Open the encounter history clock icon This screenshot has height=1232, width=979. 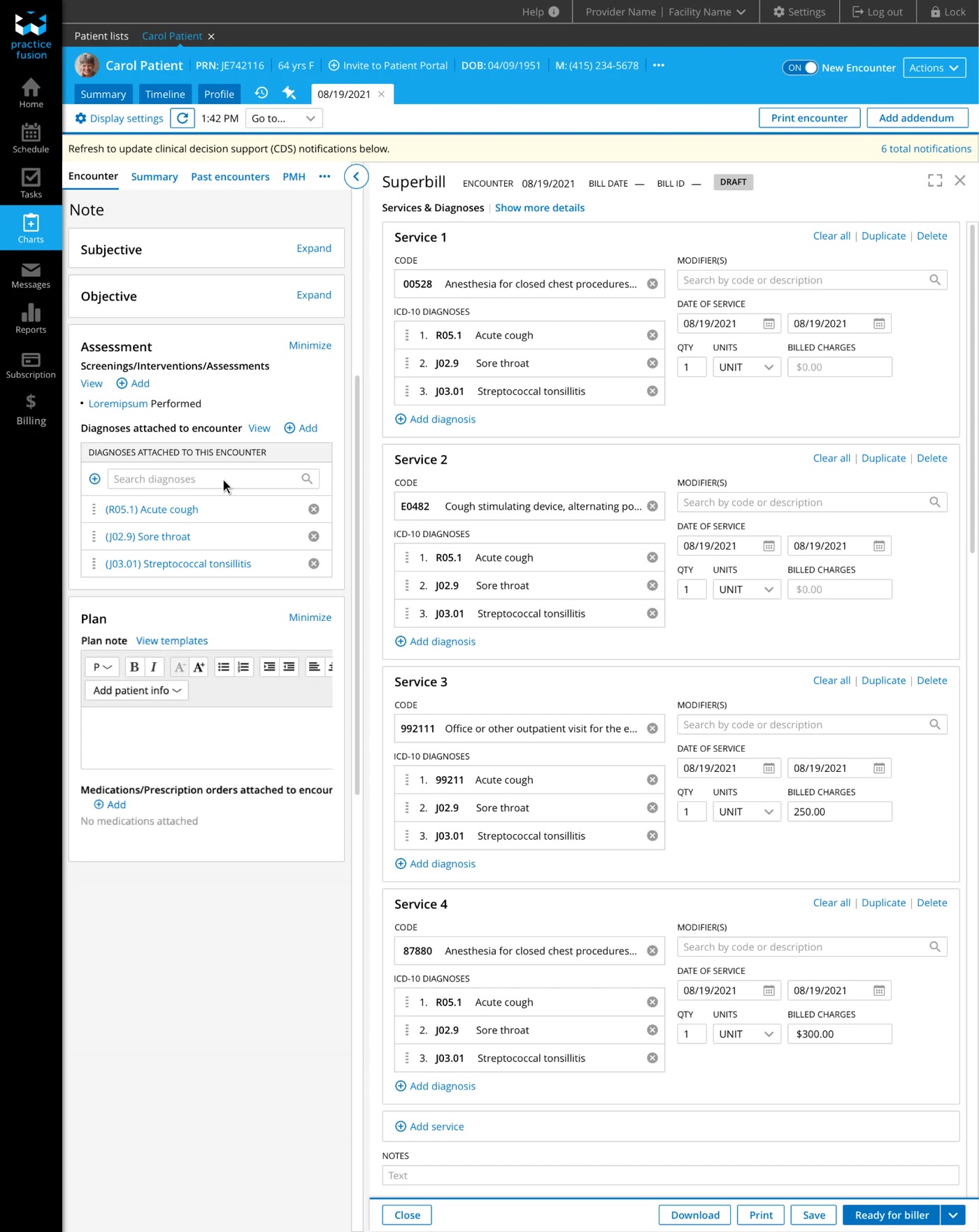(262, 93)
